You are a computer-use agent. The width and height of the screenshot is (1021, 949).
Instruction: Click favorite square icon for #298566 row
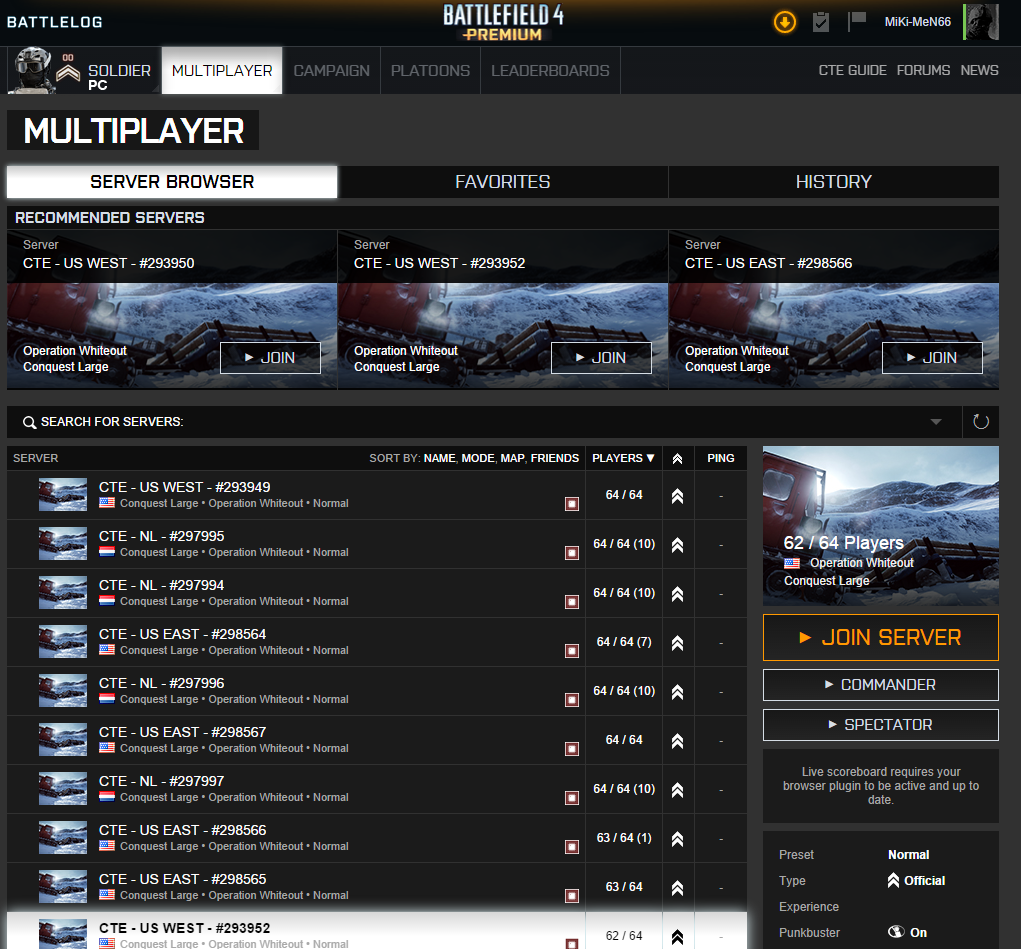click(x=572, y=847)
